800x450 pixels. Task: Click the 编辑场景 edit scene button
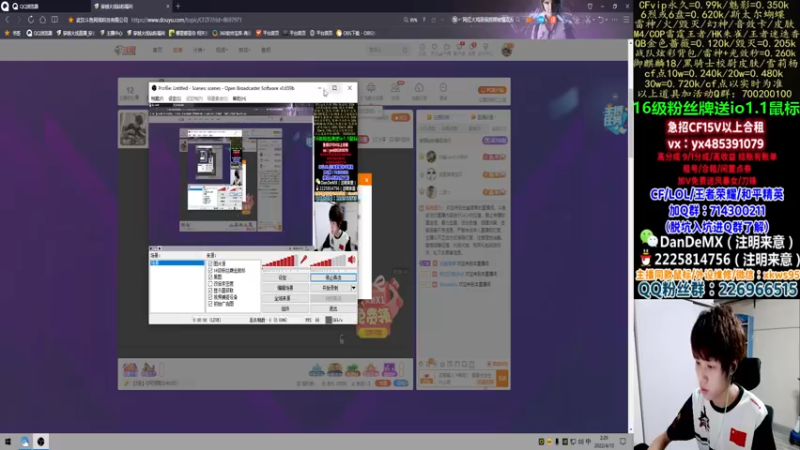pos(285,288)
